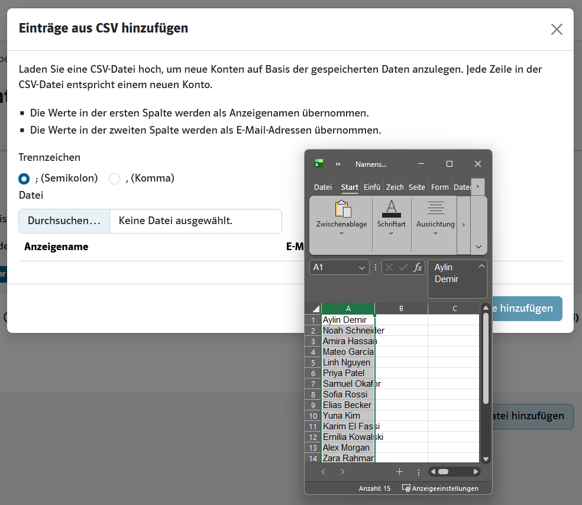Click the Excel app icon in title bar
Image resolution: width=582 pixels, height=505 pixels.
point(318,164)
